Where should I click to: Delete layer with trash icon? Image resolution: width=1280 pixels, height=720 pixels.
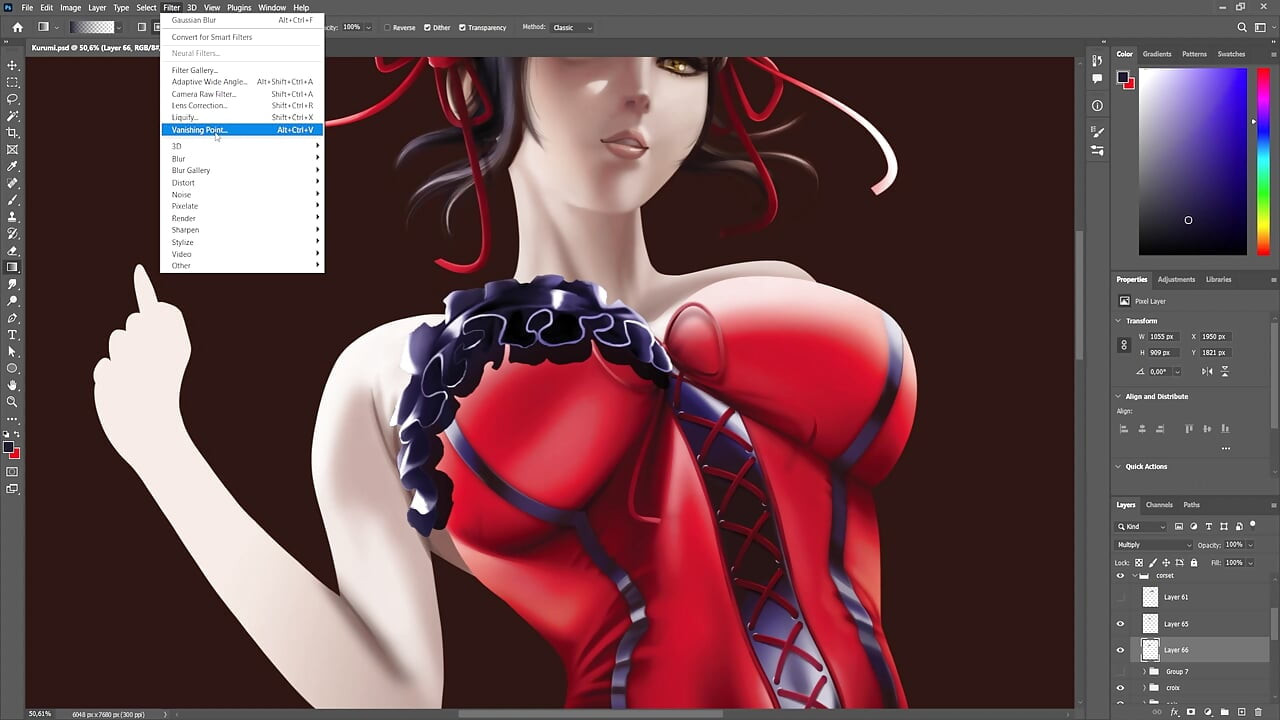(x=1258, y=711)
